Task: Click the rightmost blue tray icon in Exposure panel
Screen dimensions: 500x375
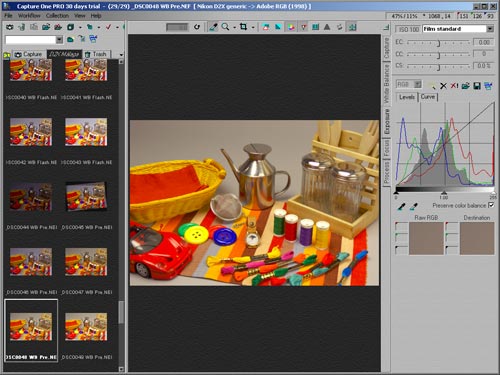Action: (x=488, y=86)
